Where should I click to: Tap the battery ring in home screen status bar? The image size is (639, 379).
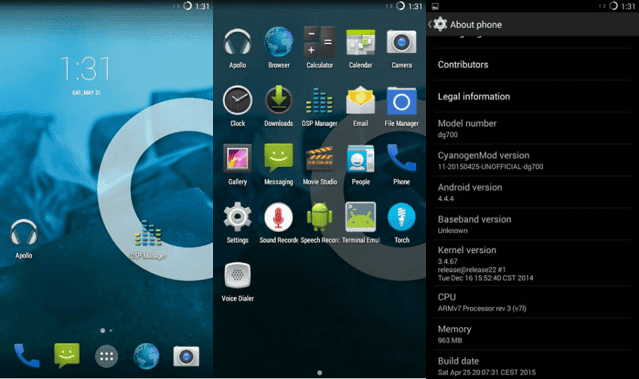coord(187,6)
